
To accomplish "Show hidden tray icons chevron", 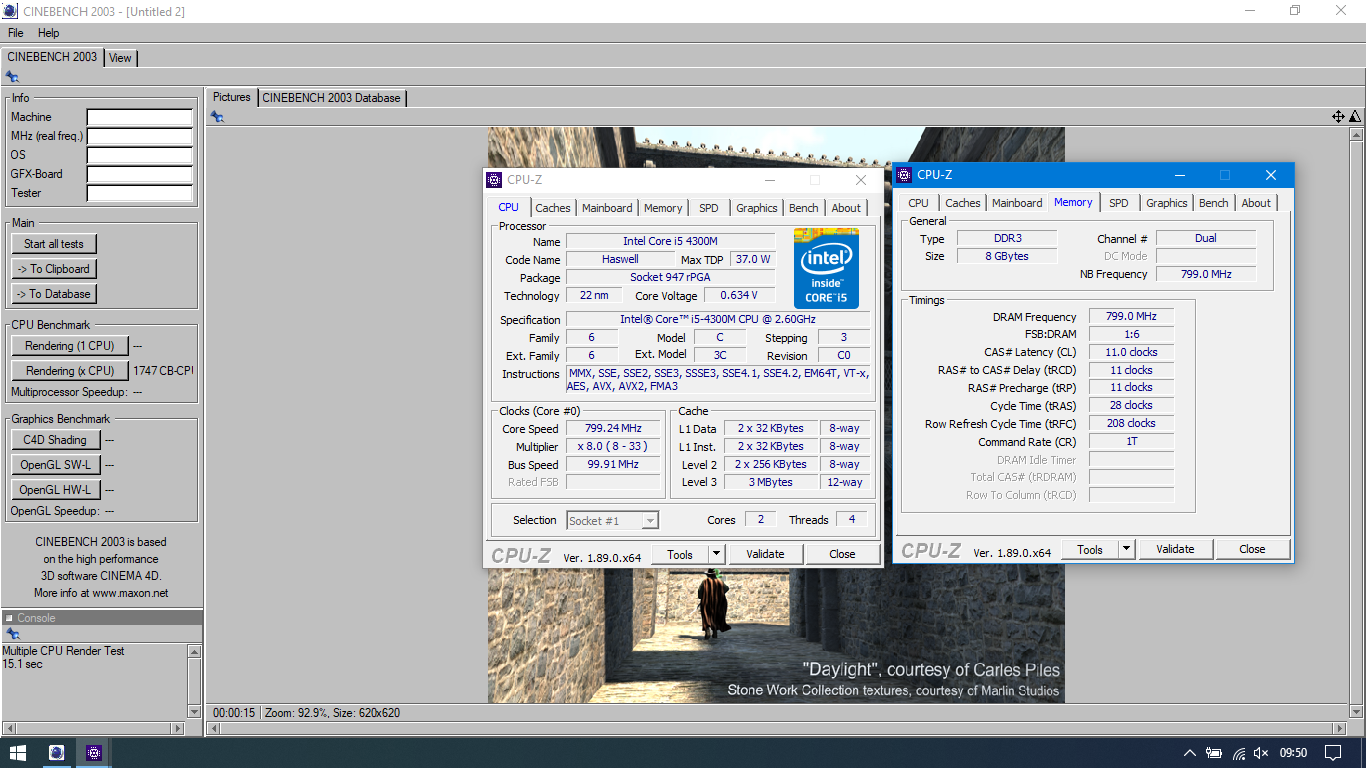I will click(1190, 753).
